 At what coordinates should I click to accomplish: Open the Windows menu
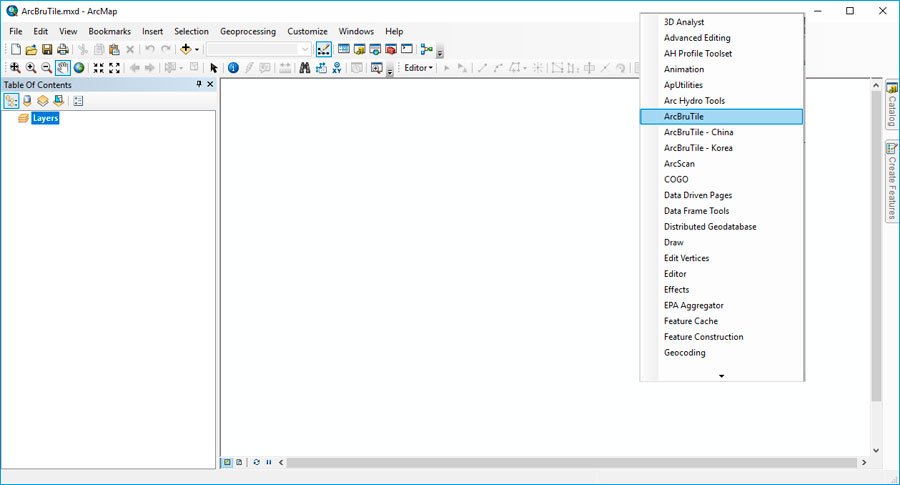tap(356, 32)
